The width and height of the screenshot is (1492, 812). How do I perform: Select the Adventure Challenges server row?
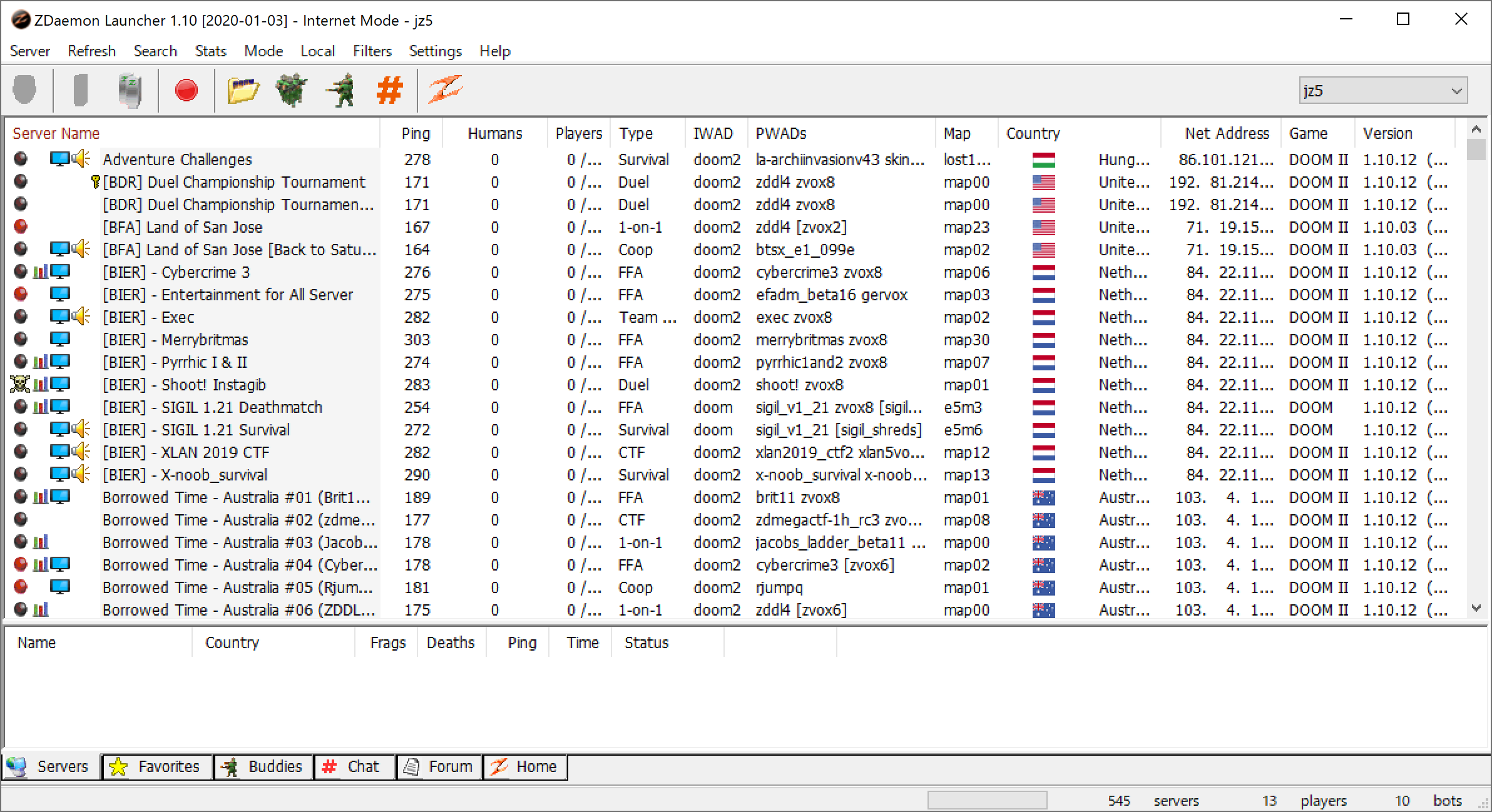tap(177, 160)
